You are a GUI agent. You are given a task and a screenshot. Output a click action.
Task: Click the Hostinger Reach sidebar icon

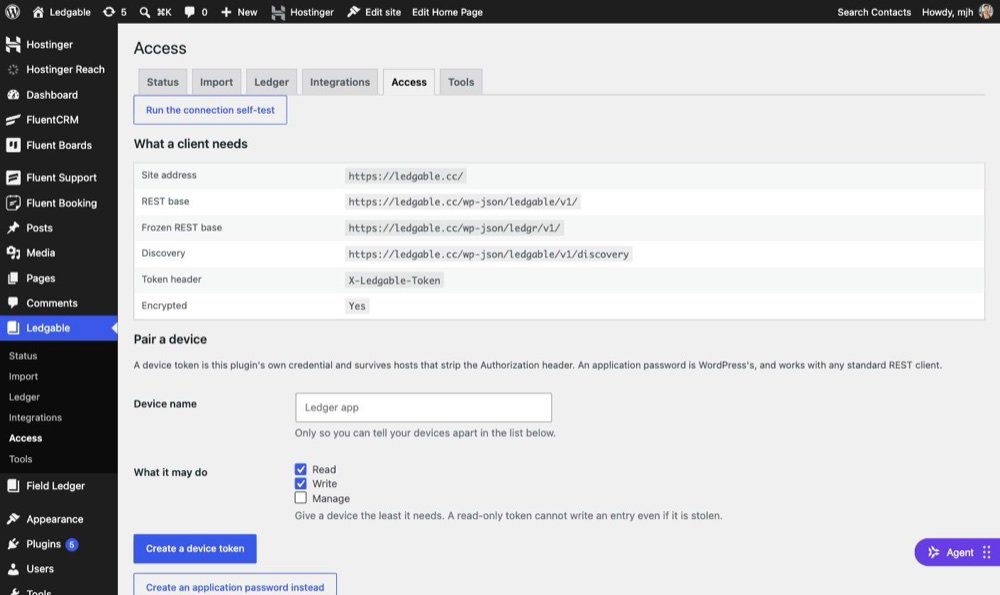(x=13, y=70)
